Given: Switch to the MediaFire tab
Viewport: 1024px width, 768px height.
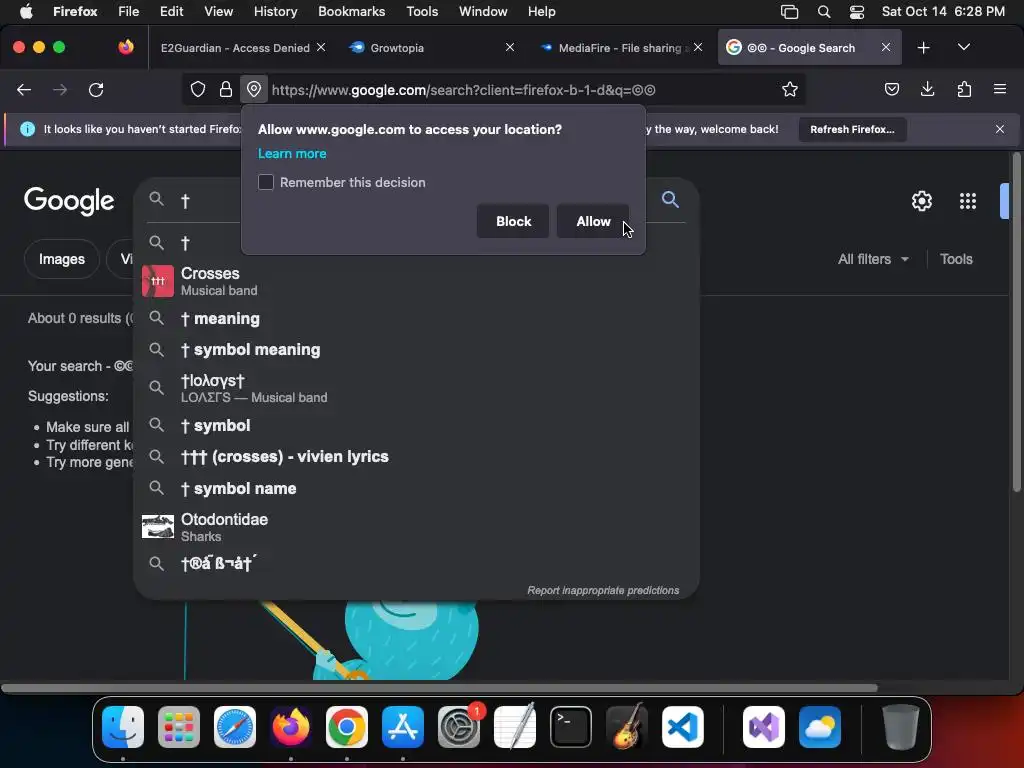Looking at the screenshot, I should click(619, 48).
